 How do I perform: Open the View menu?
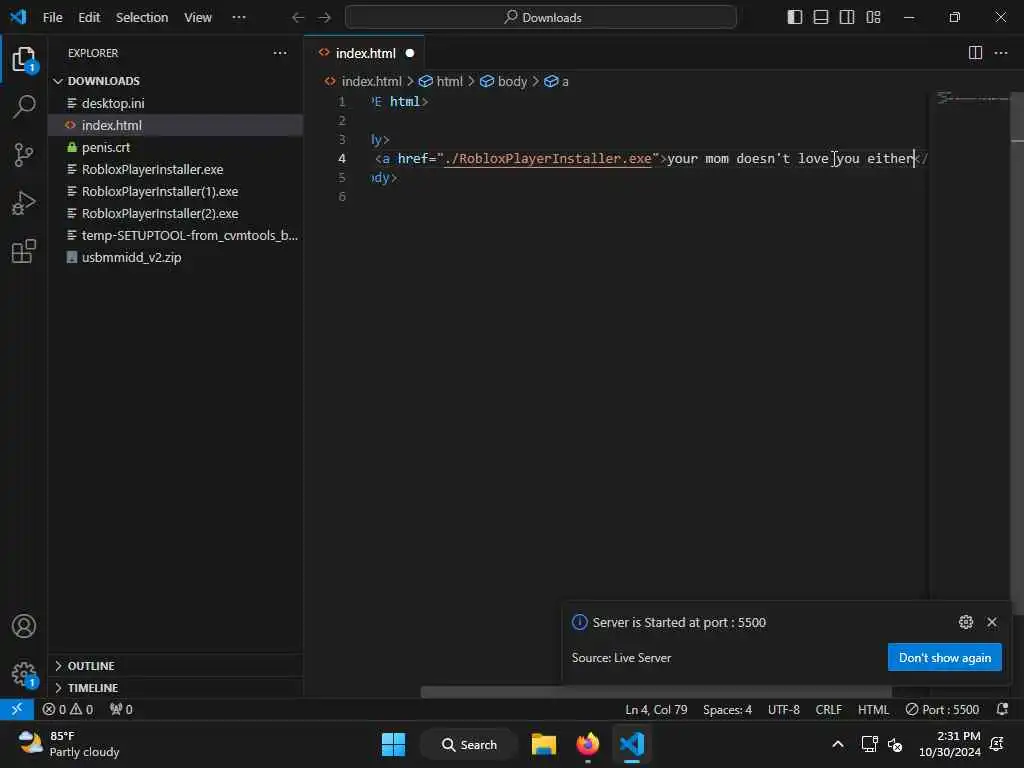pos(198,18)
